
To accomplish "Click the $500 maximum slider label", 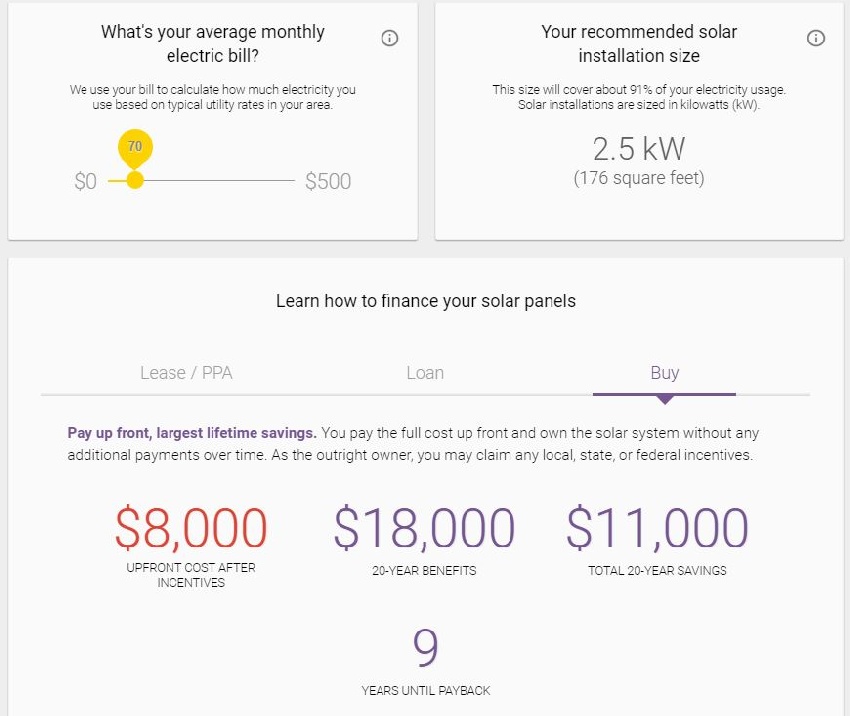I will pos(327,181).
